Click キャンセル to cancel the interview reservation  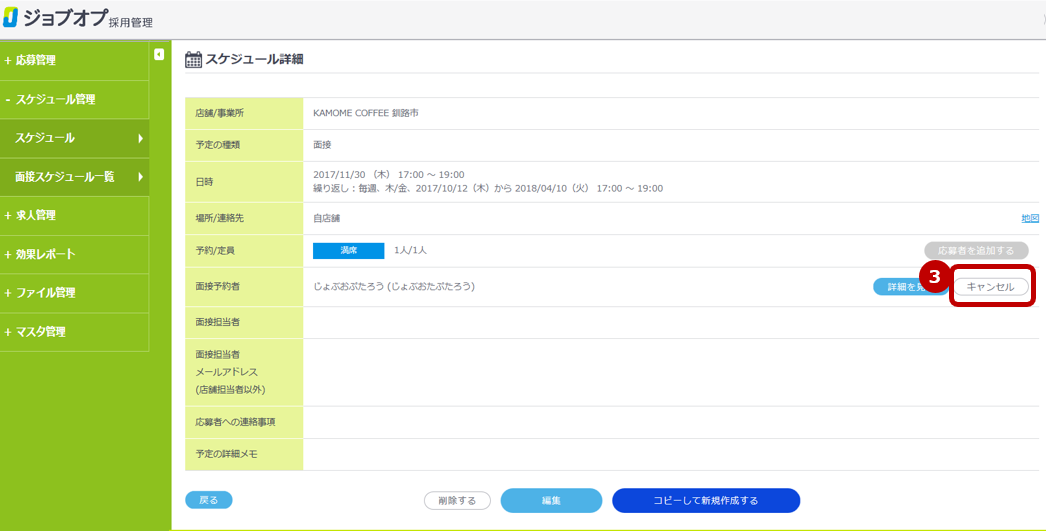991,287
